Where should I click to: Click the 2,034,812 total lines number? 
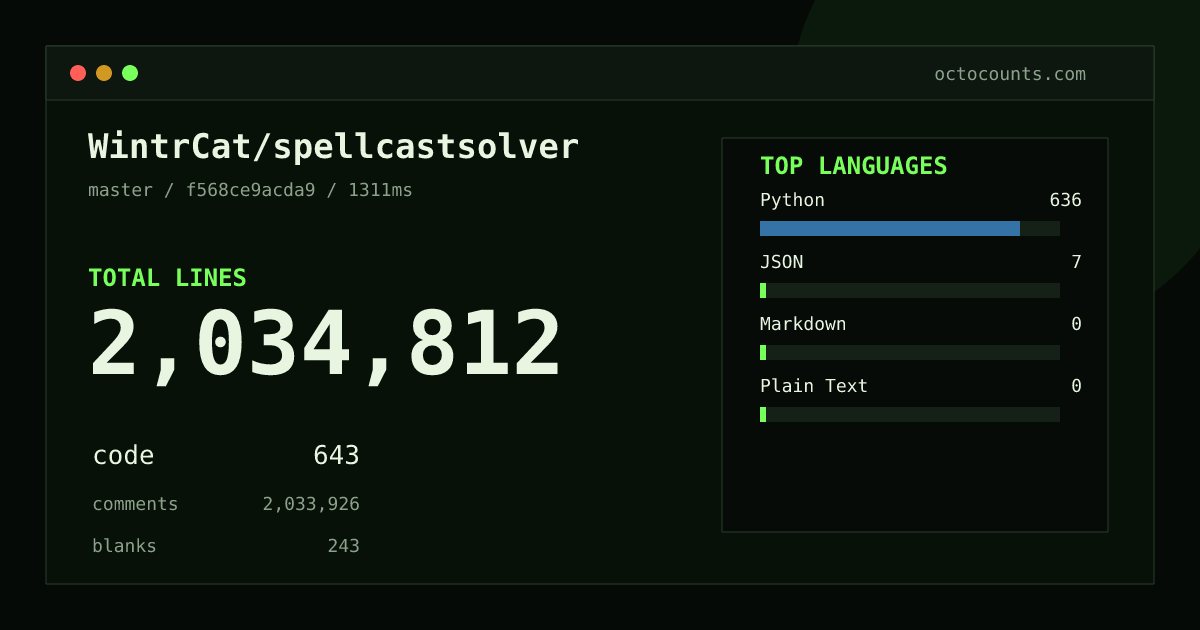325,345
